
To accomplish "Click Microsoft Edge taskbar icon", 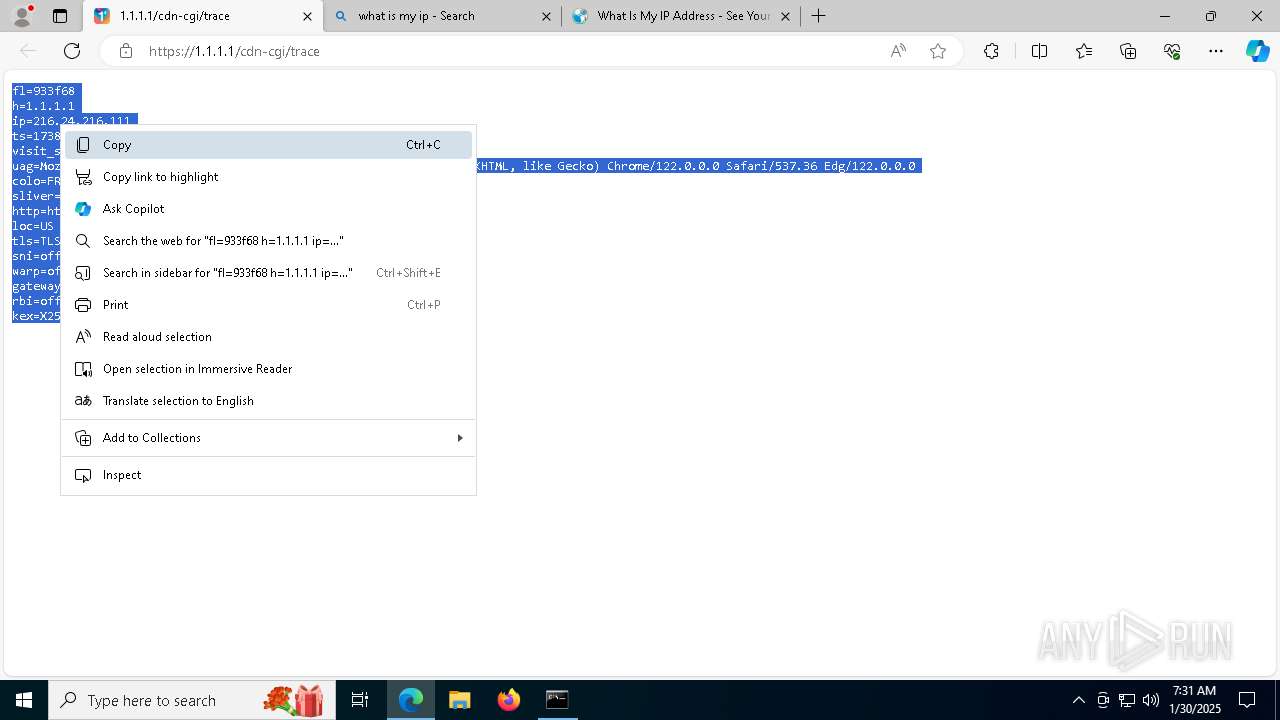I will tap(411, 700).
